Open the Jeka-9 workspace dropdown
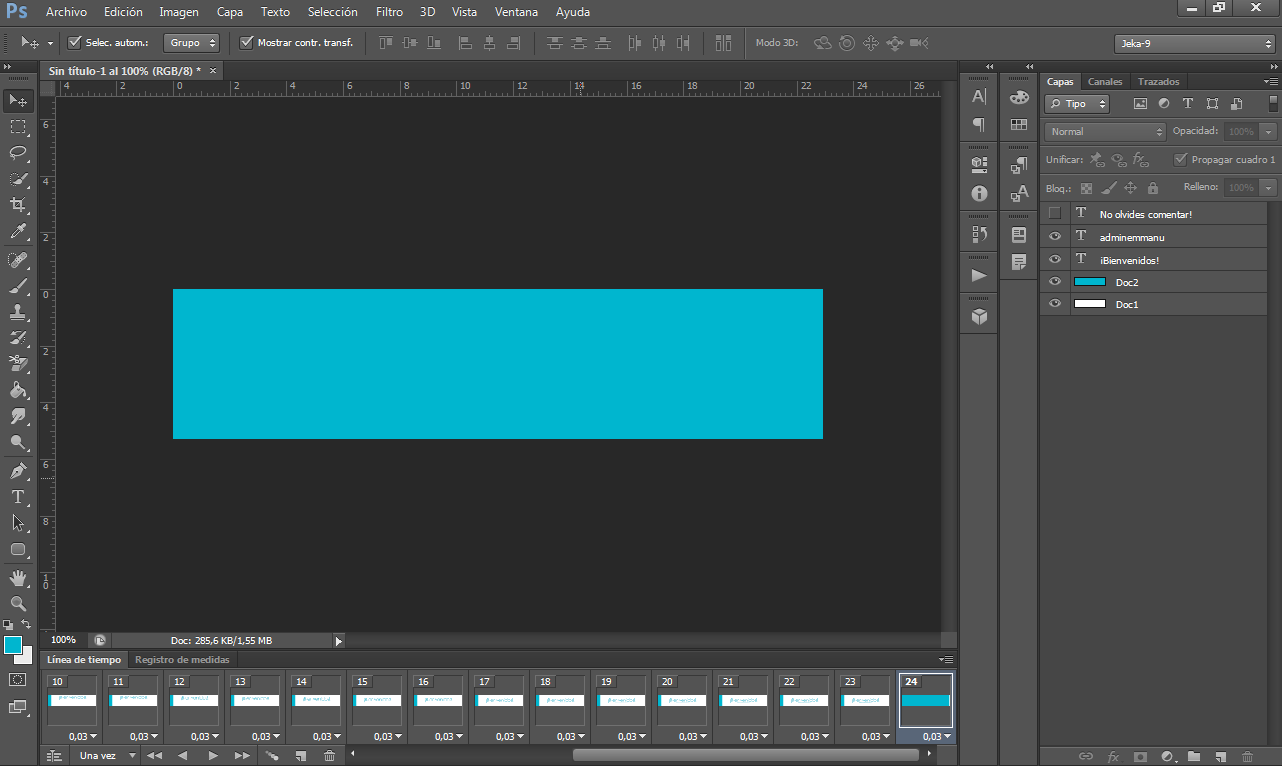The image size is (1282, 768). pyautogui.click(x=1194, y=43)
